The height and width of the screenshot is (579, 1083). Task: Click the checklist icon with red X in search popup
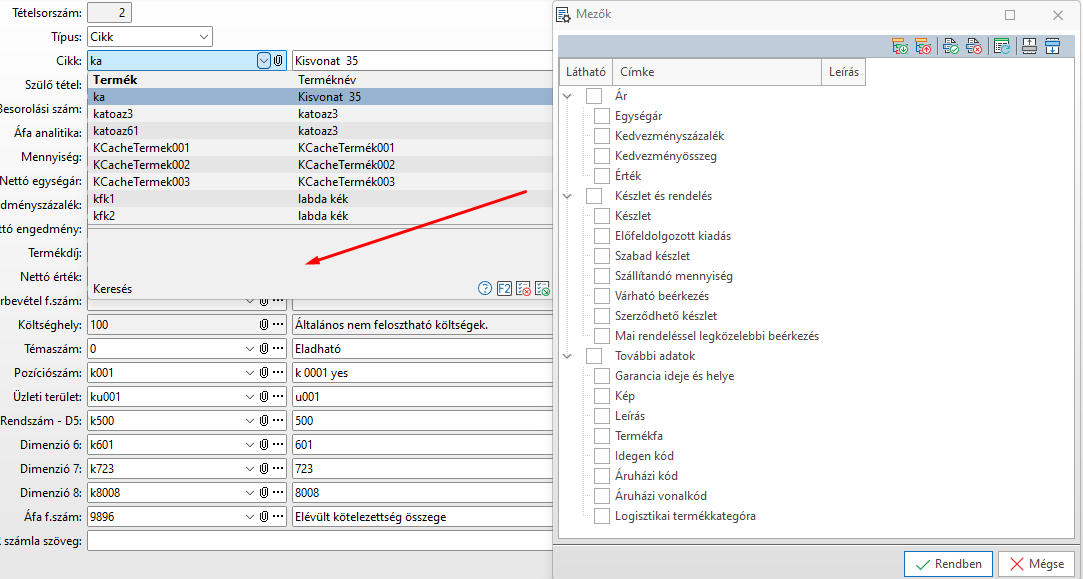point(524,289)
